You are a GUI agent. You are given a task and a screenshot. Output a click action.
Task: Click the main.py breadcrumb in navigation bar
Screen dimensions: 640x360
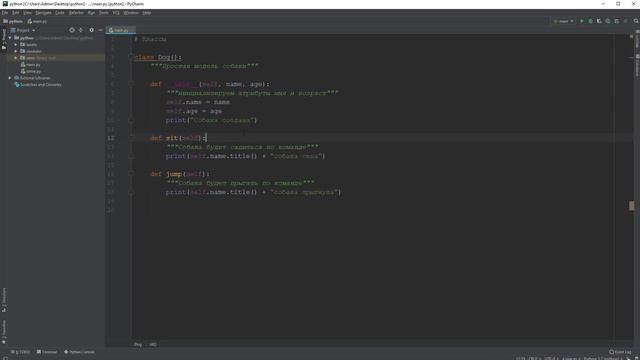click(x=37, y=21)
